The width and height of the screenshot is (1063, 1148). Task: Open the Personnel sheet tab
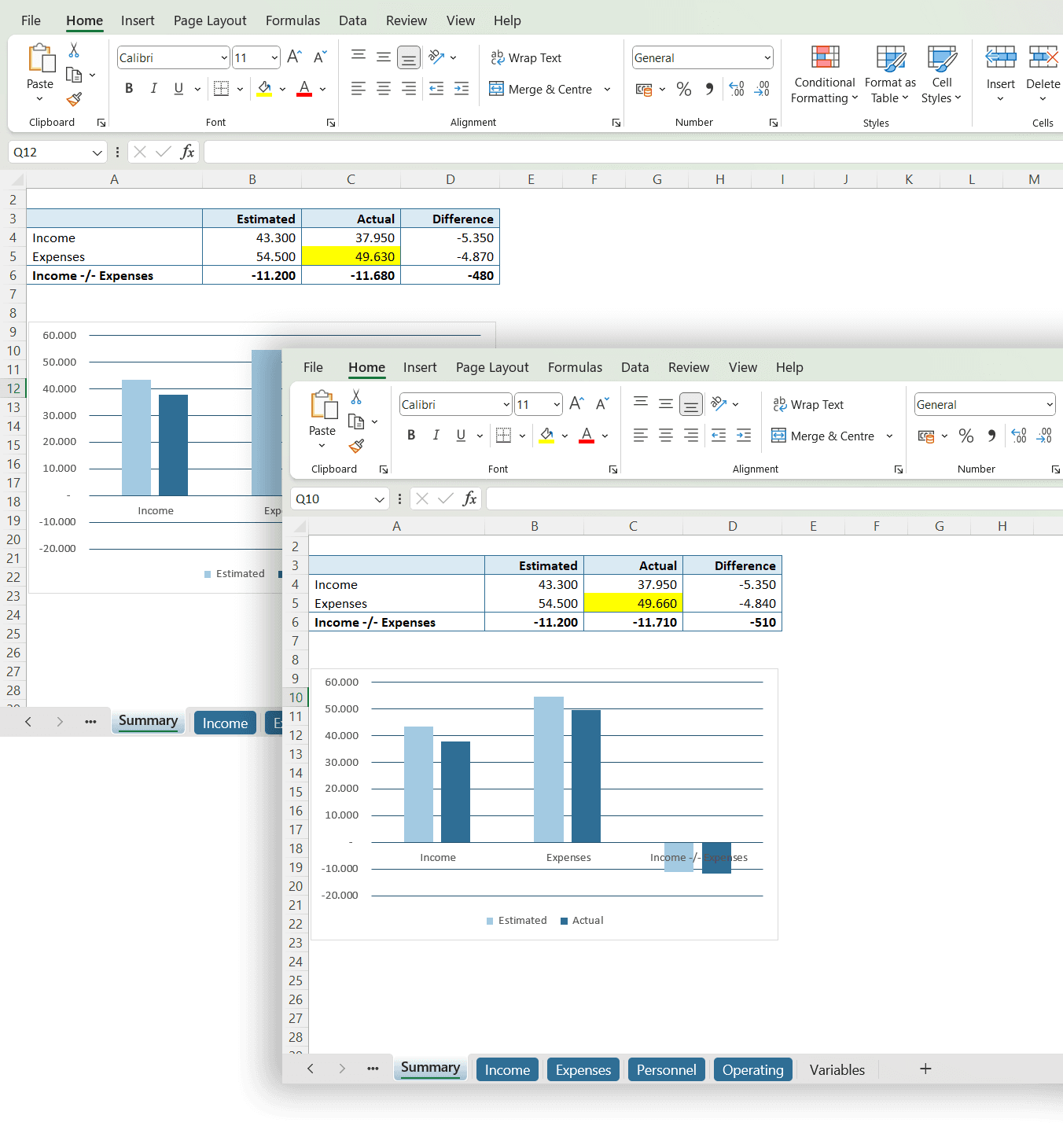tap(666, 1069)
